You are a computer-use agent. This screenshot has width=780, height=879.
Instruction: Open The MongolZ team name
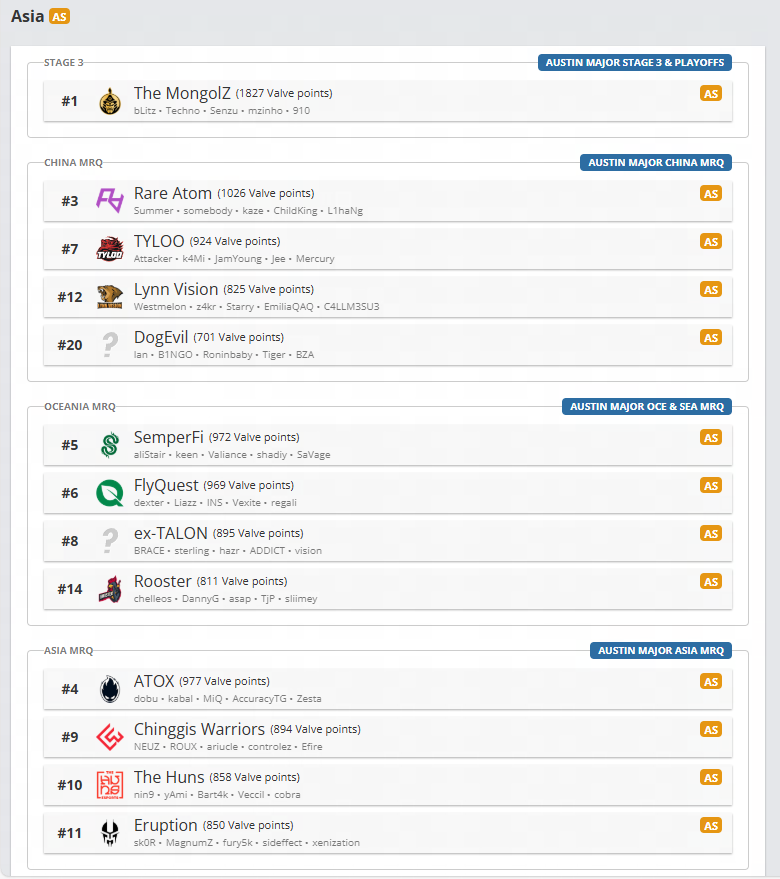pos(182,93)
